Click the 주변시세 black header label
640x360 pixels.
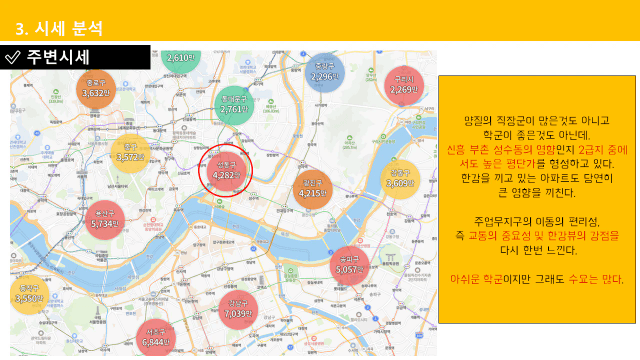click(x=75, y=57)
